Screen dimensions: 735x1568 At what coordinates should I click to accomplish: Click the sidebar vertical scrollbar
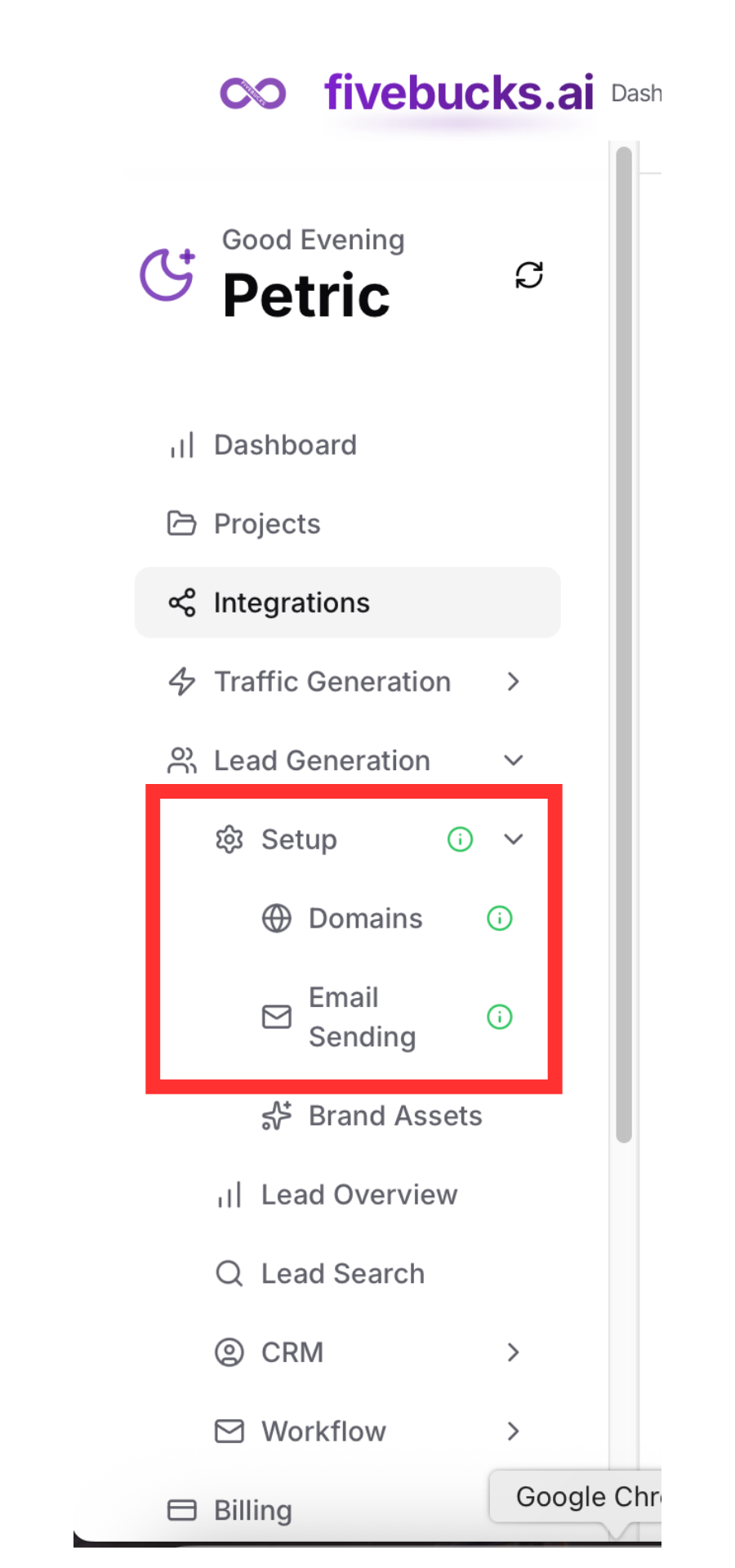(624, 645)
